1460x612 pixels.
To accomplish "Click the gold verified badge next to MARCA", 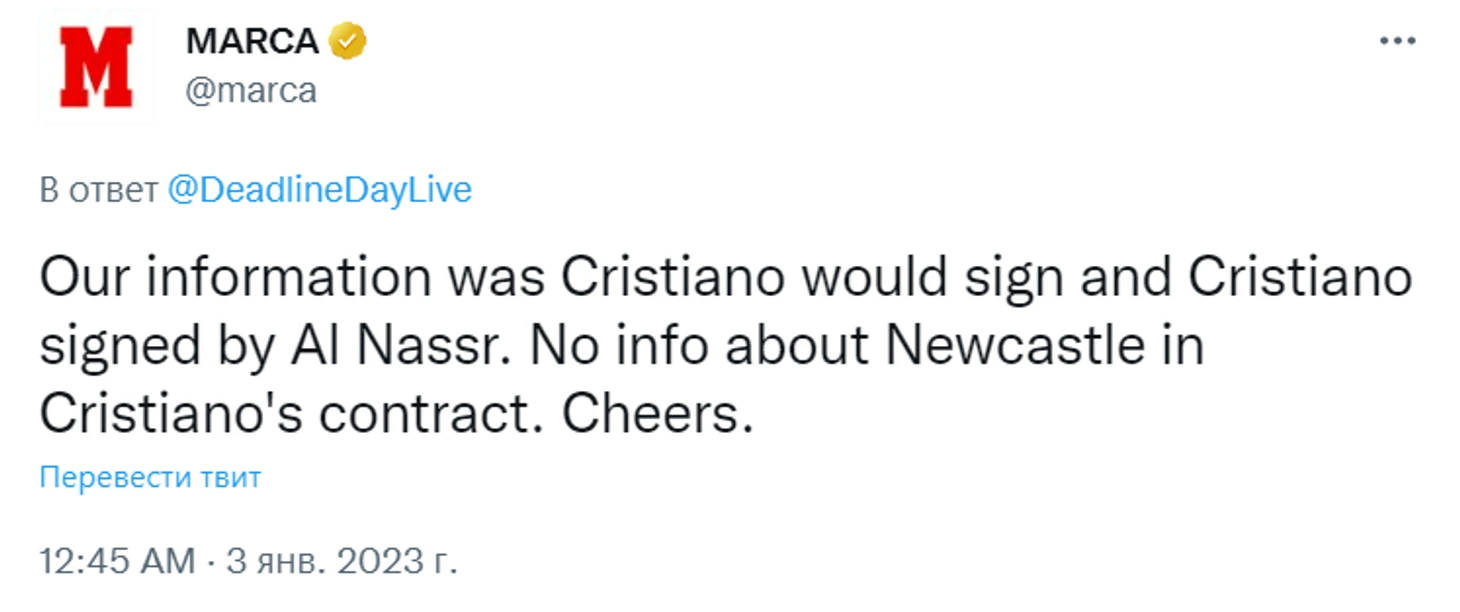I will [x=348, y=41].
